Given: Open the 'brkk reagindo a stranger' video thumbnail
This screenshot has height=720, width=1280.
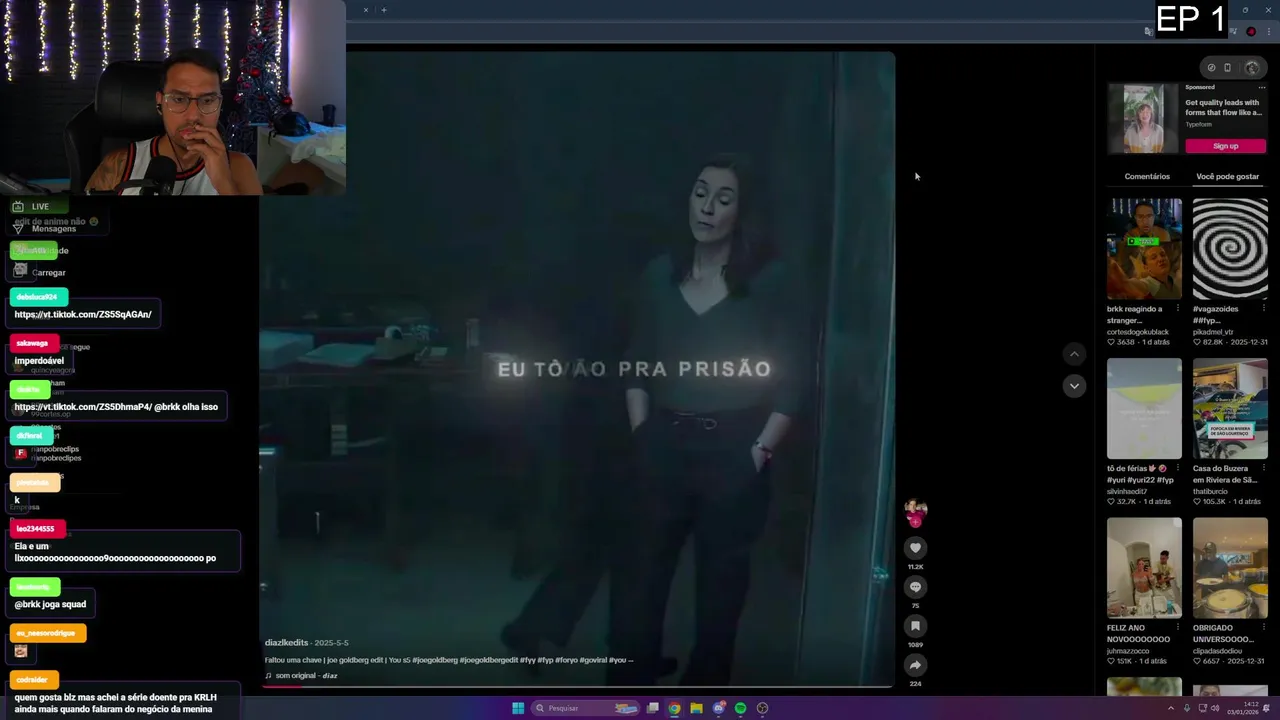Looking at the screenshot, I should coord(1145,249).
